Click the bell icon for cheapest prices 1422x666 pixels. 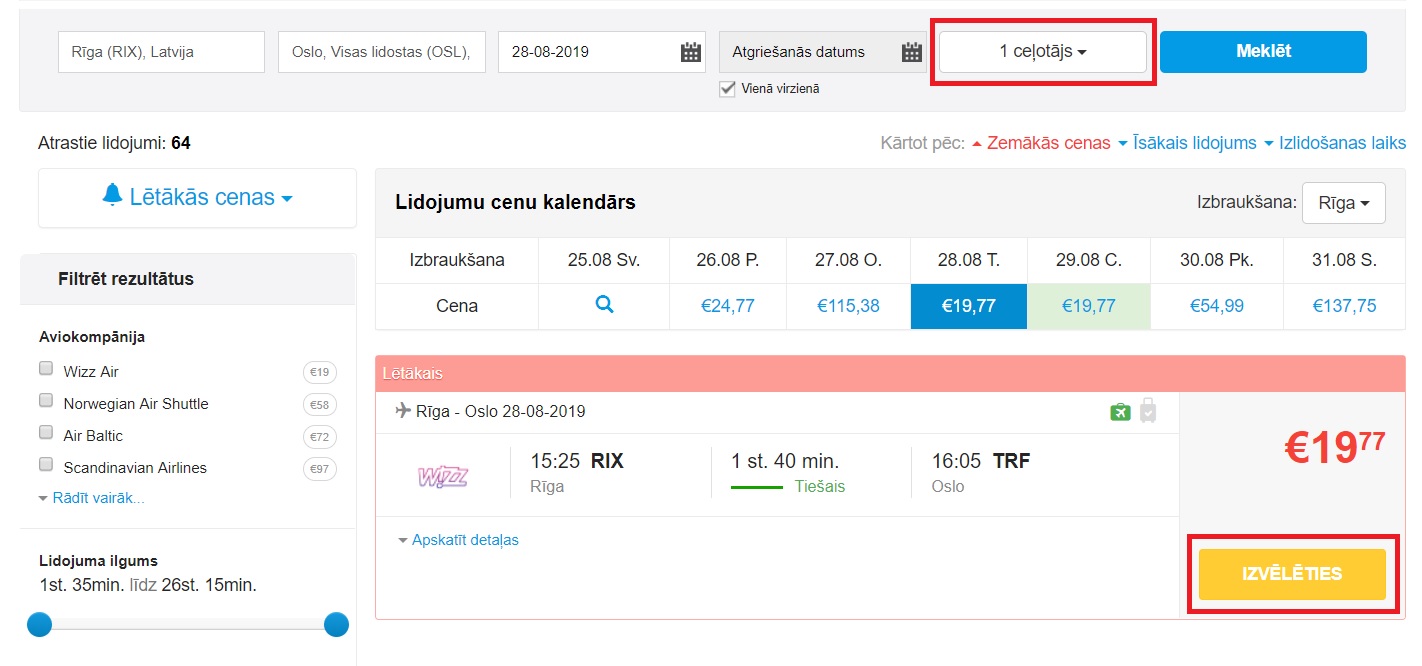pyautogui.click(x=112, y=195)
